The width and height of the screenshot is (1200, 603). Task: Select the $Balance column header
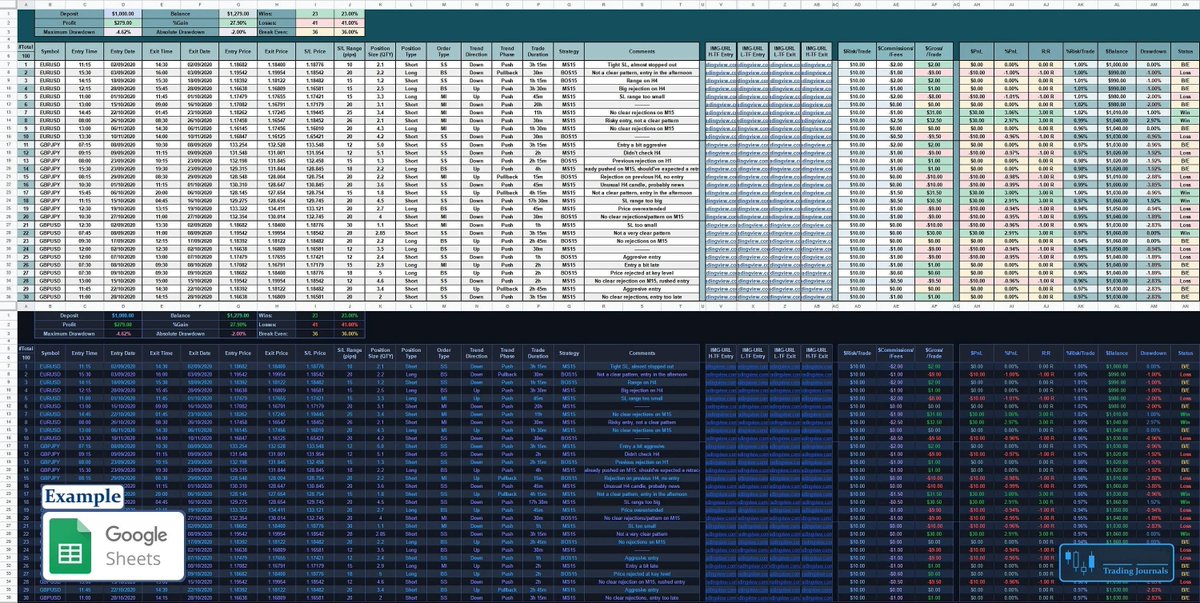(1115, 52)
